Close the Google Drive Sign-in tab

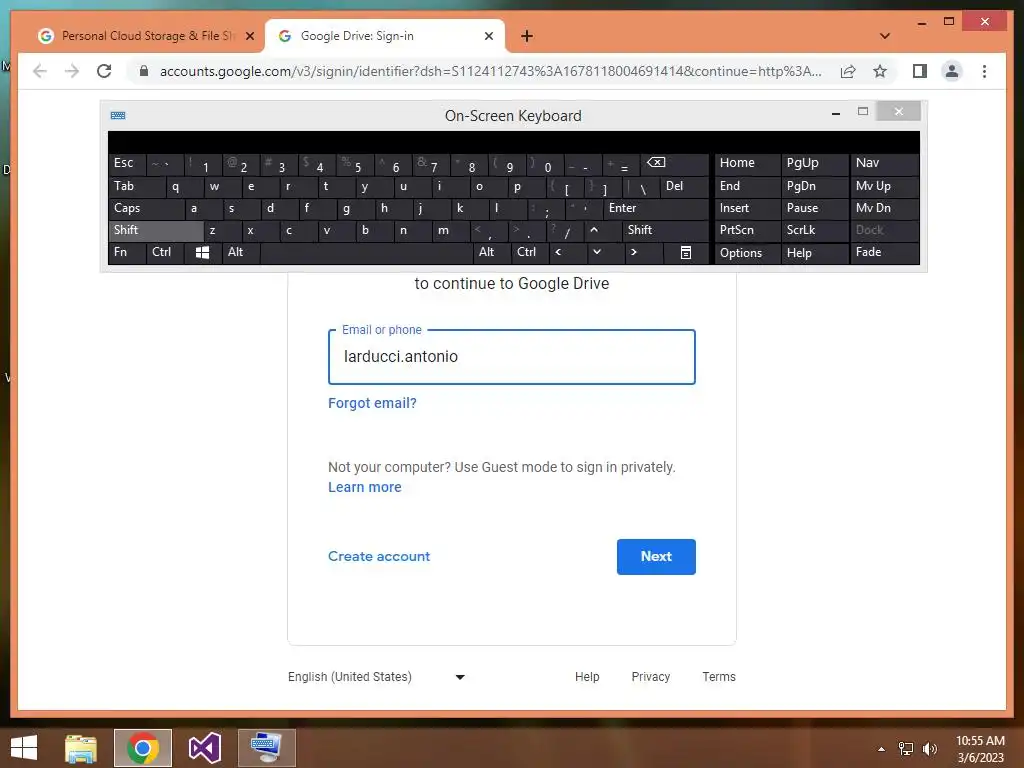(488, 36)
